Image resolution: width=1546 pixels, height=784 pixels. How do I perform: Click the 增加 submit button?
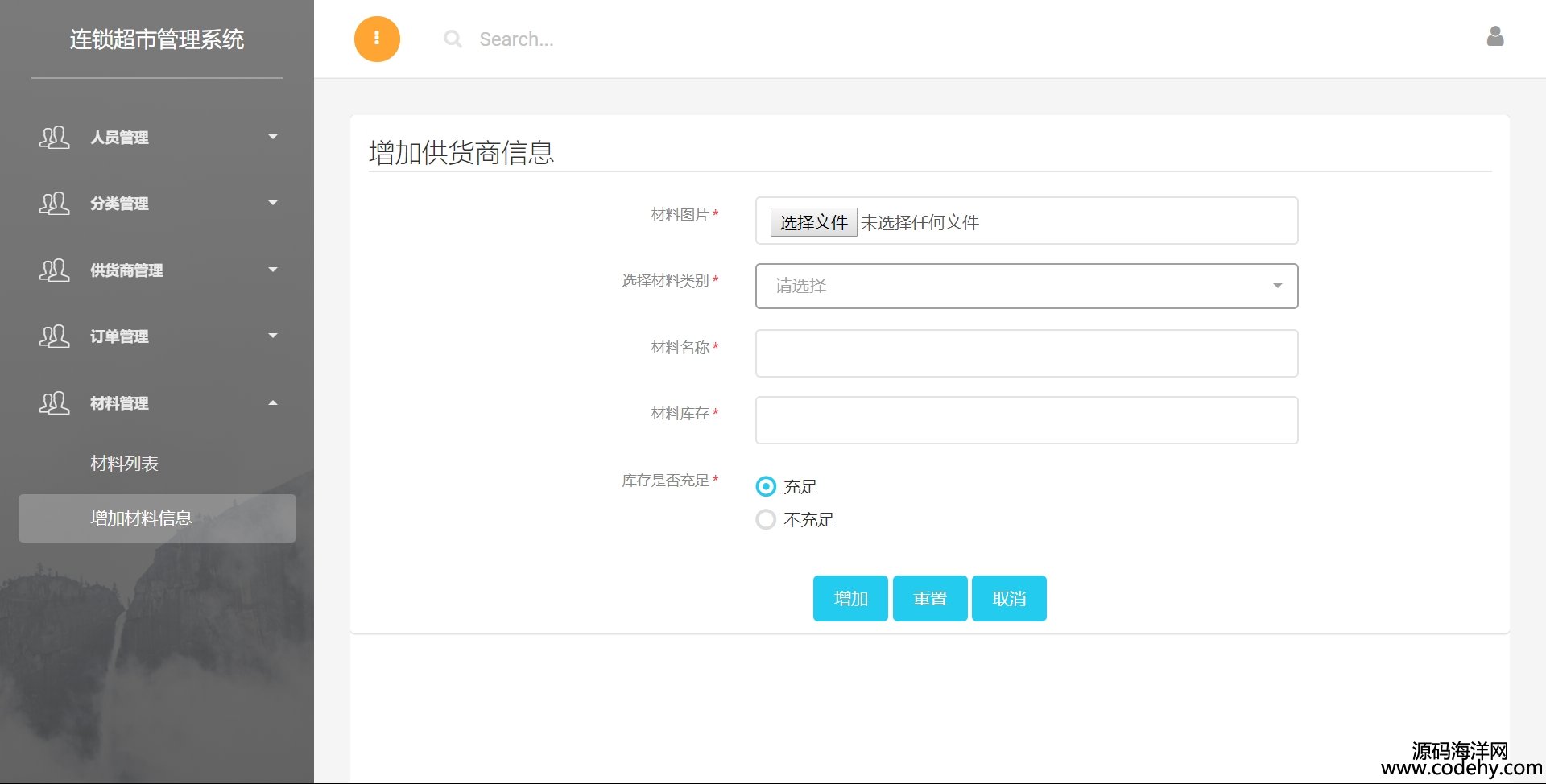pos(850,598)
